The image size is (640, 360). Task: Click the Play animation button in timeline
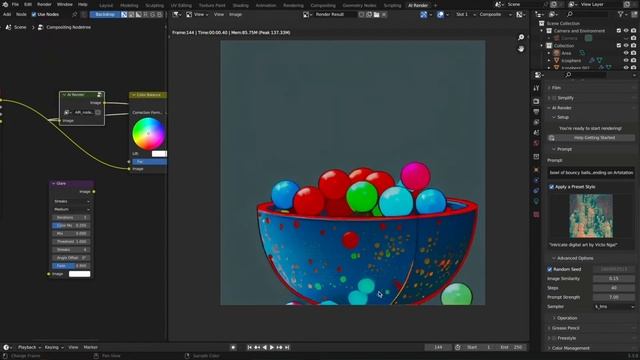272,347
